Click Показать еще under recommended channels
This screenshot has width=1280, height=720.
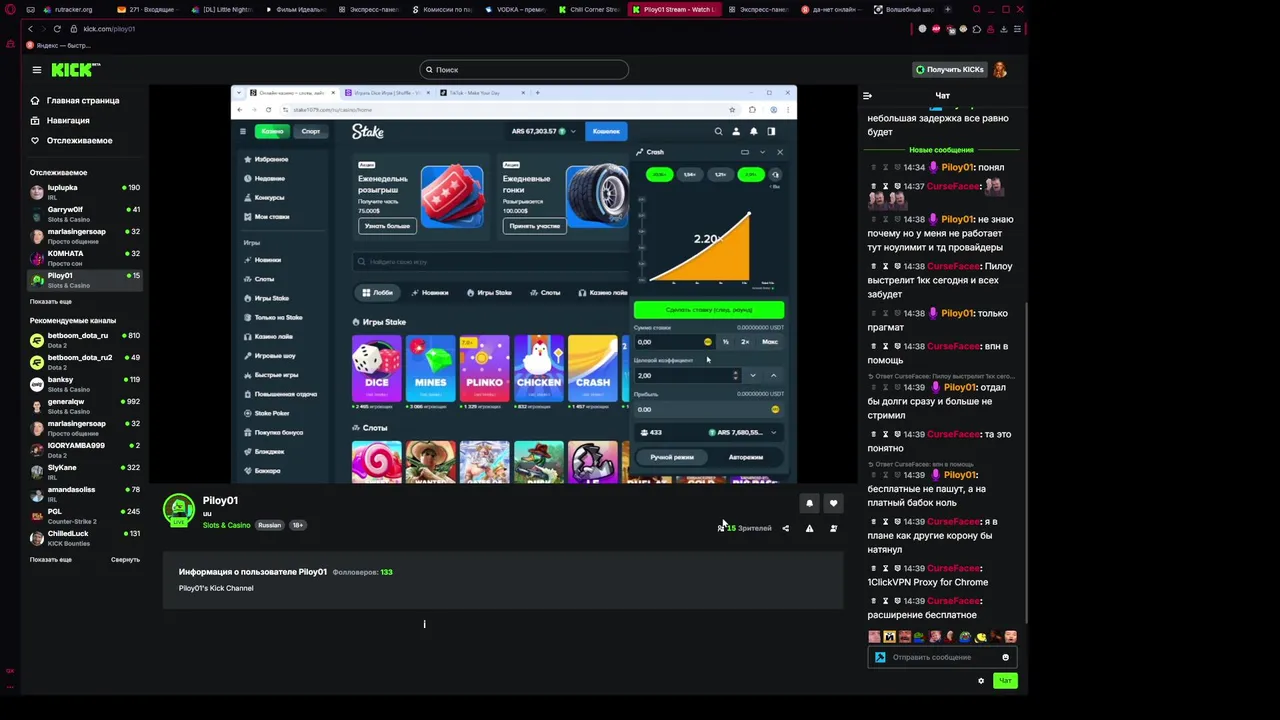(51, 559)
